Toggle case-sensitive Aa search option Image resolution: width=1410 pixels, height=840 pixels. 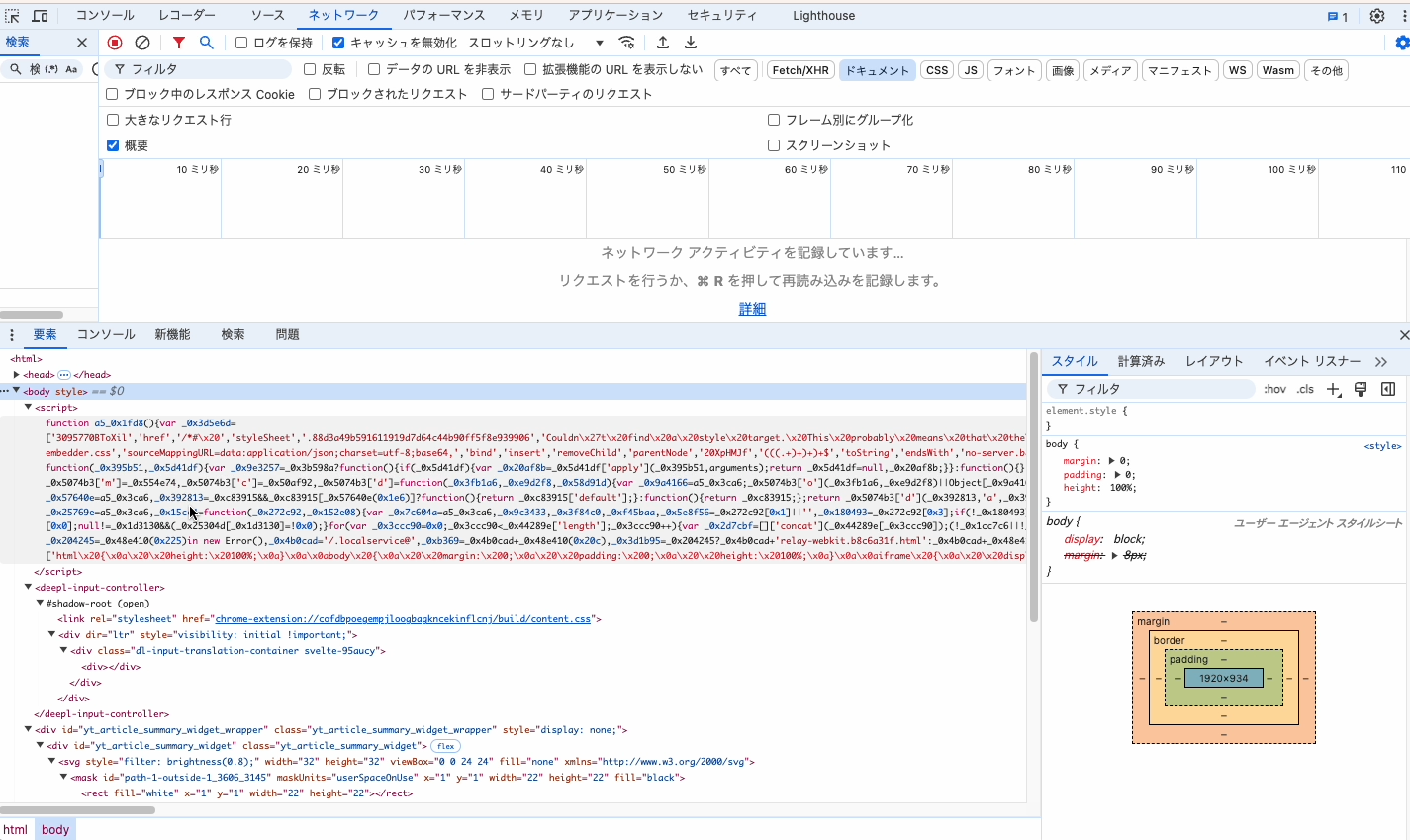click(71, 69)
